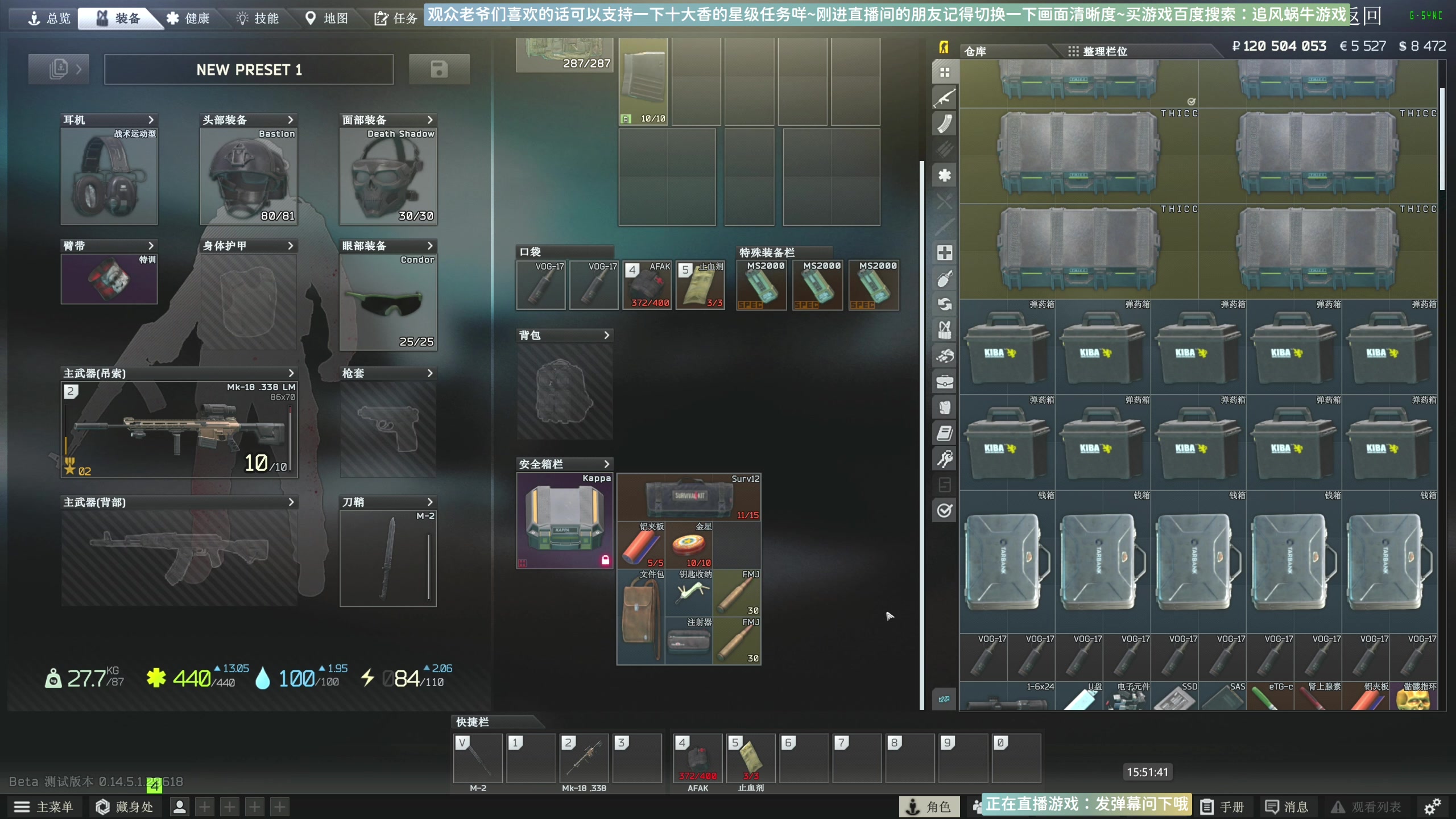
Task: Open the preset list dropdown
Action: [59, 69]
